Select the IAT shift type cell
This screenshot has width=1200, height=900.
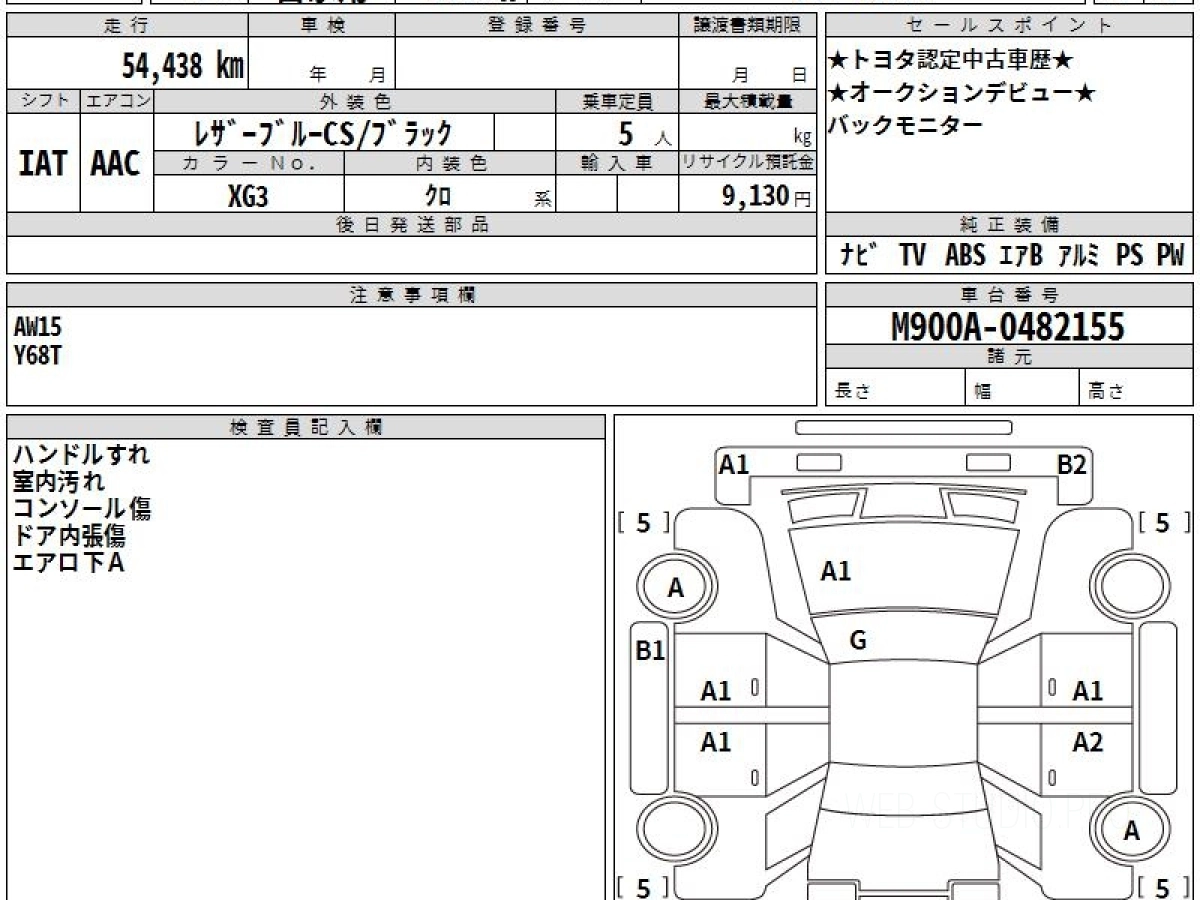coord(43,163)
